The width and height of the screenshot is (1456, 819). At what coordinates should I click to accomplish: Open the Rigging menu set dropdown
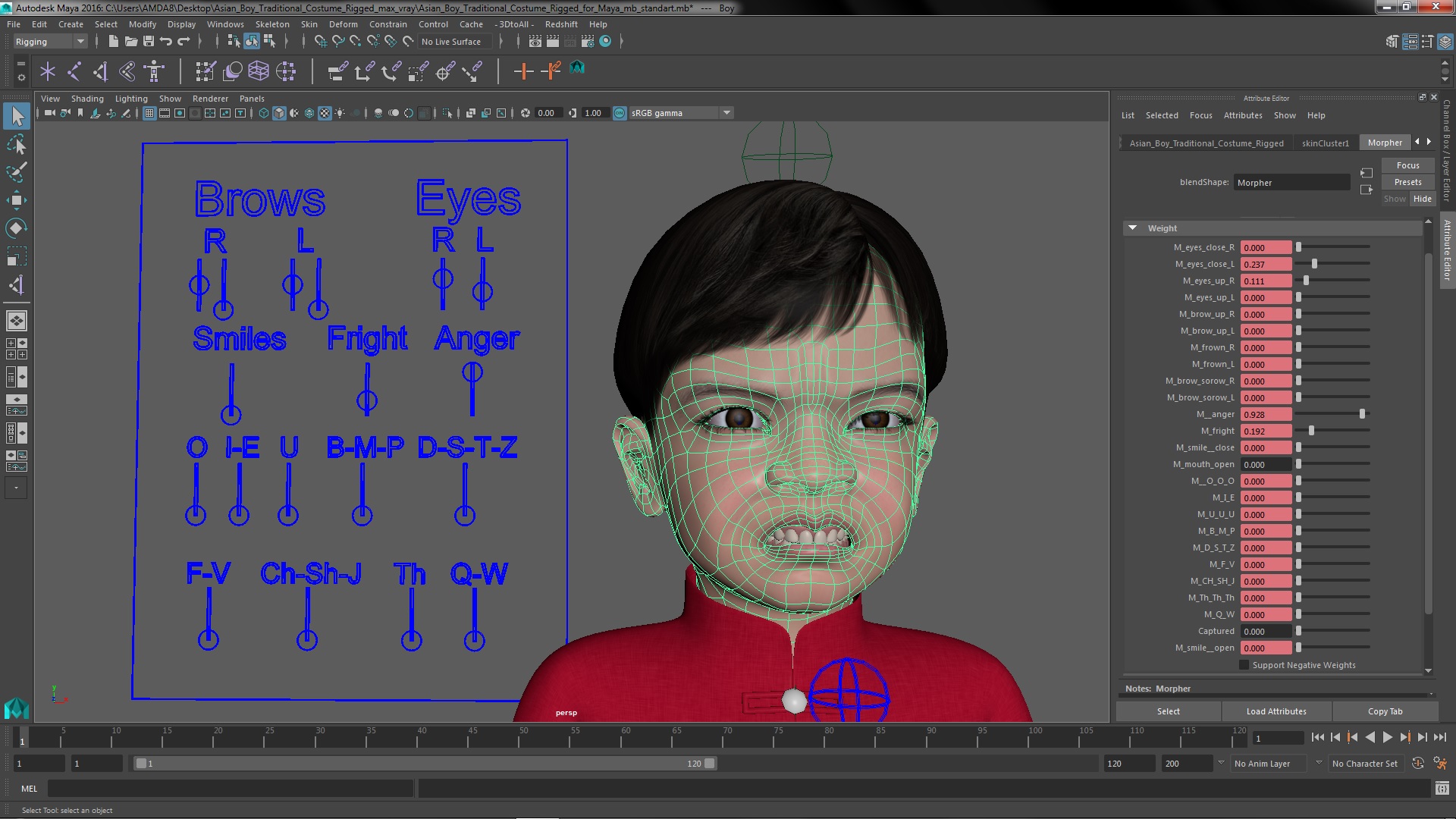coord(50,42)
